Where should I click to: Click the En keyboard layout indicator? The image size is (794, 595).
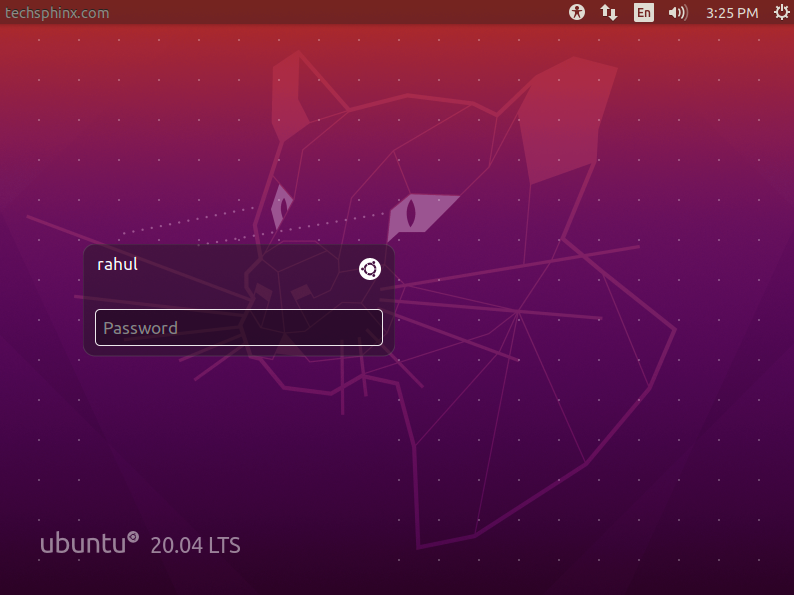click(644, 12)
